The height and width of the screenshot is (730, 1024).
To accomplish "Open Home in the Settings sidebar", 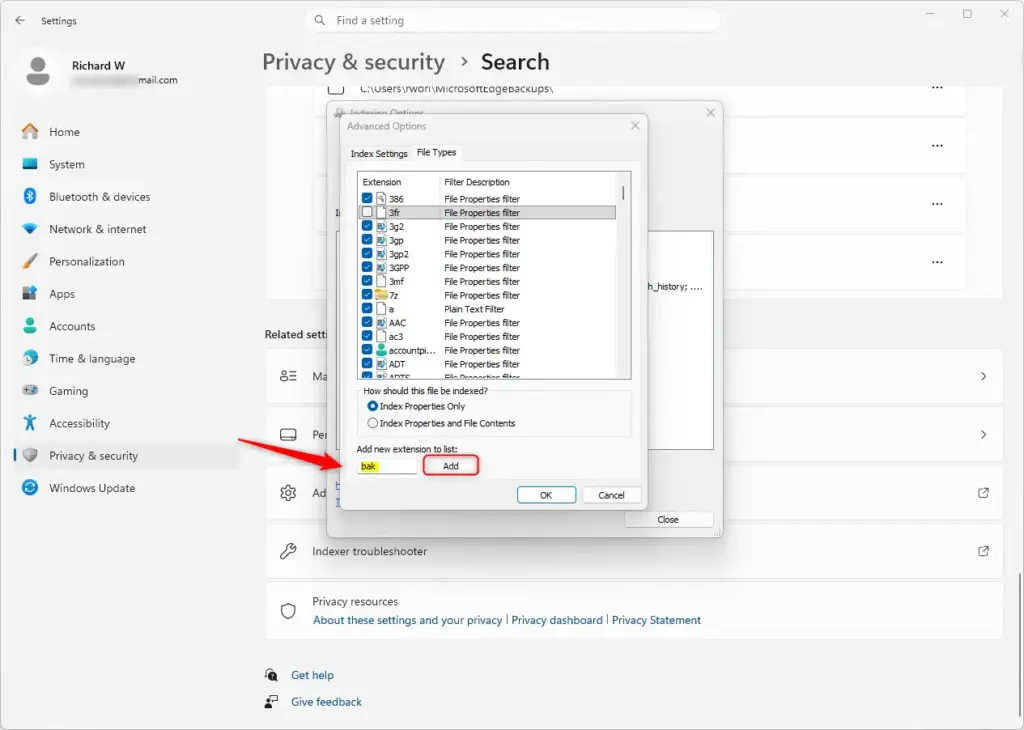I will click(64, 132).
